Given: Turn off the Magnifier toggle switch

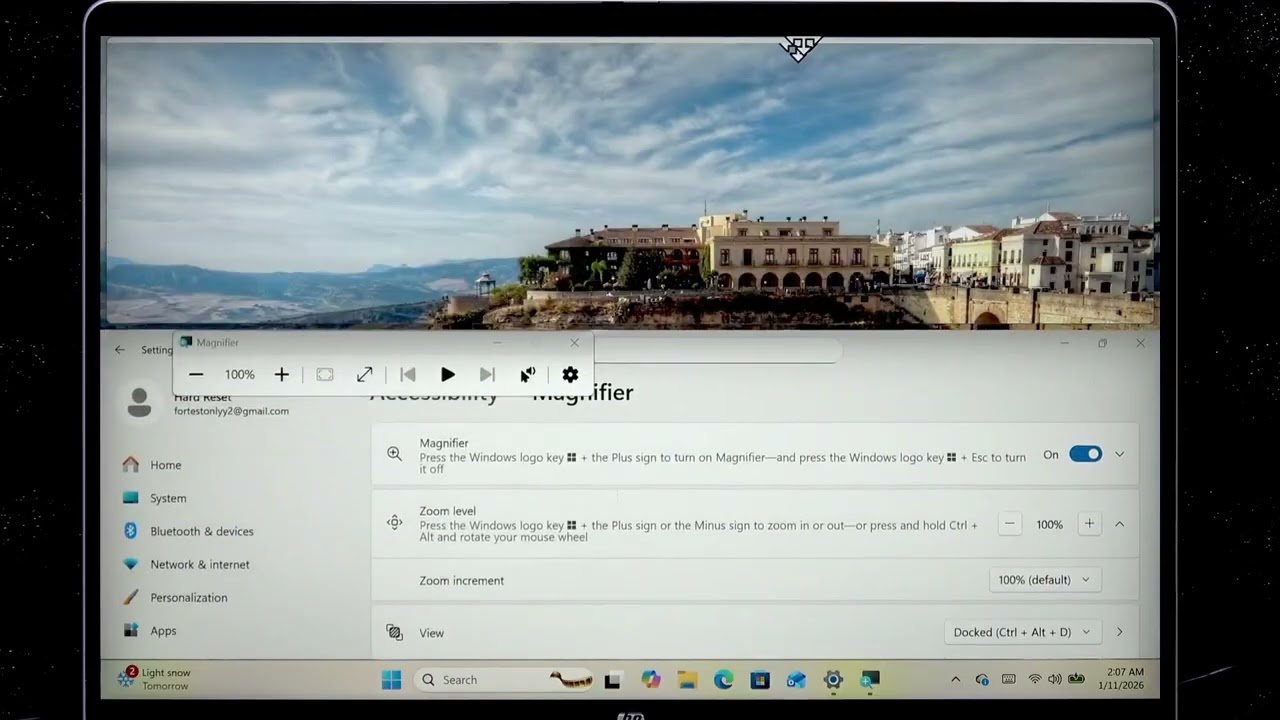Looking at the screenshot, I should coord(1085,454).
